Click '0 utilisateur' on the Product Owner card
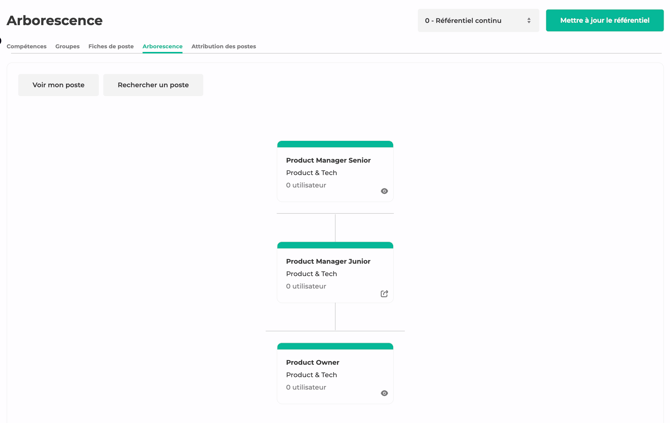The width and height of the screenshot is (670, 423). click(306, 387)
